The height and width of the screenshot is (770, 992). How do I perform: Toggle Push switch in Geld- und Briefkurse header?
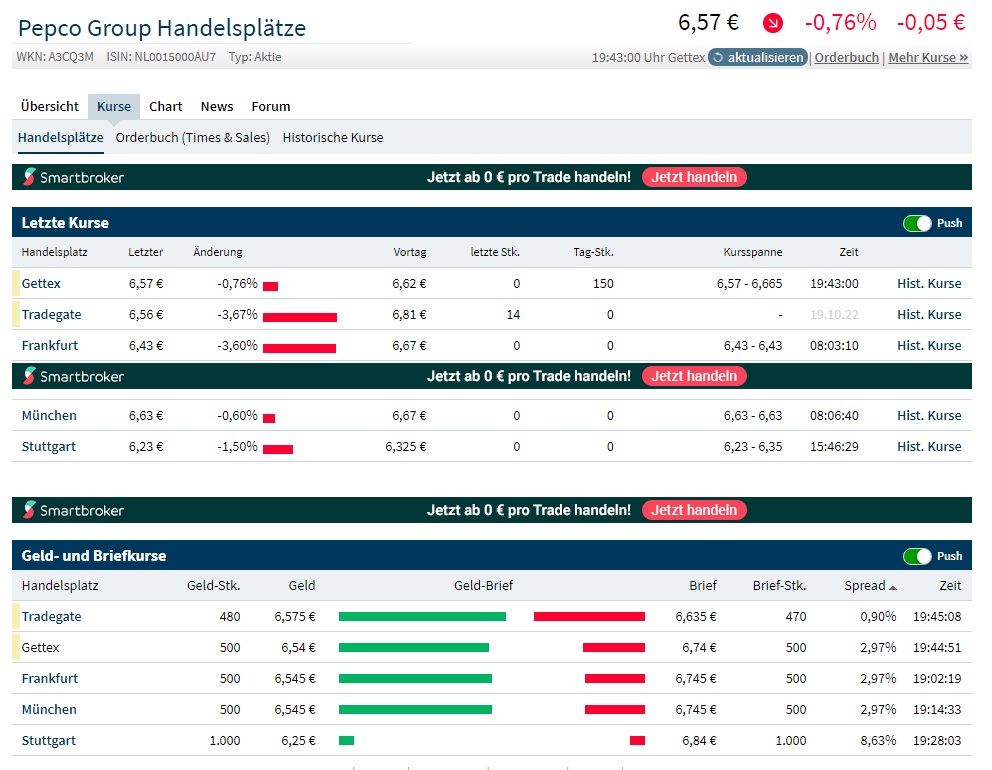[x=917, y=556]
